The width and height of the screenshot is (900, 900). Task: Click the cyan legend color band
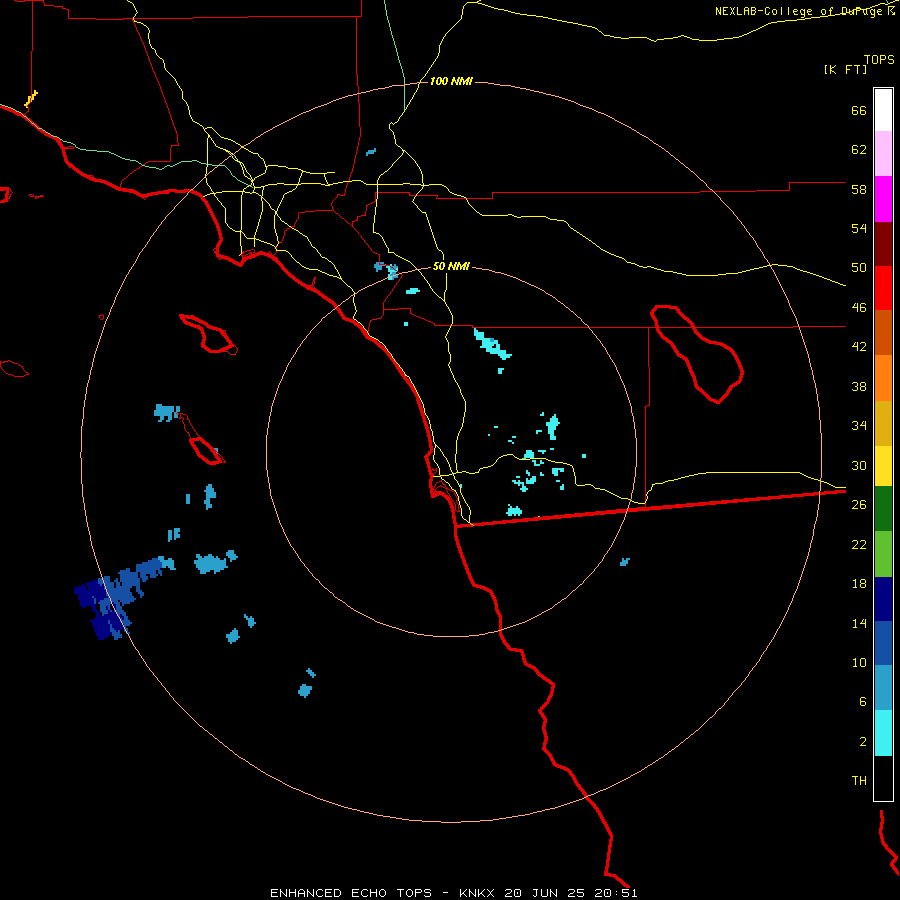tap(883, 733)
